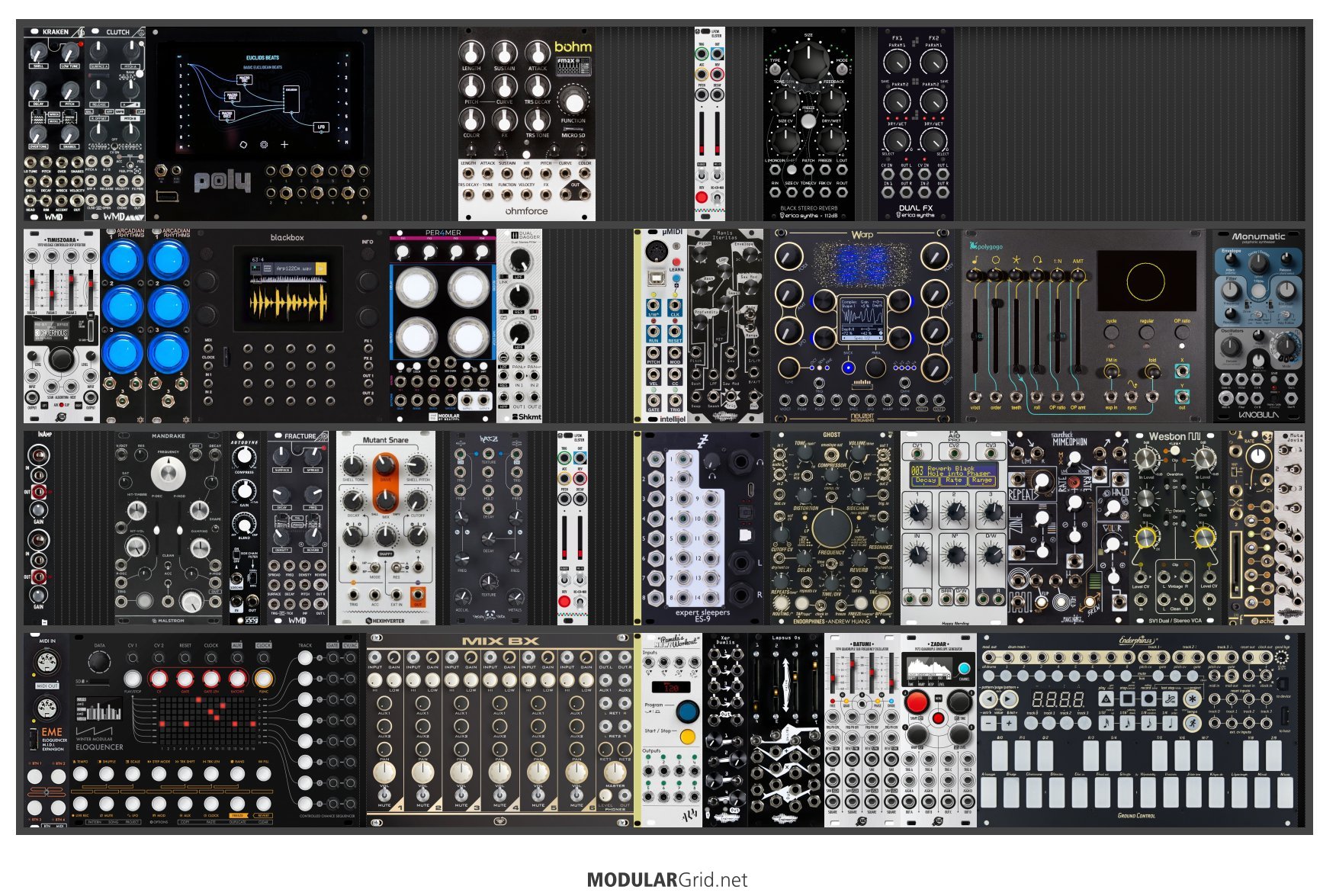The width and height of the screenshot is (1336, 896).
Task: Click the MIDI IN socket on the EME expander
Action: 47,662
